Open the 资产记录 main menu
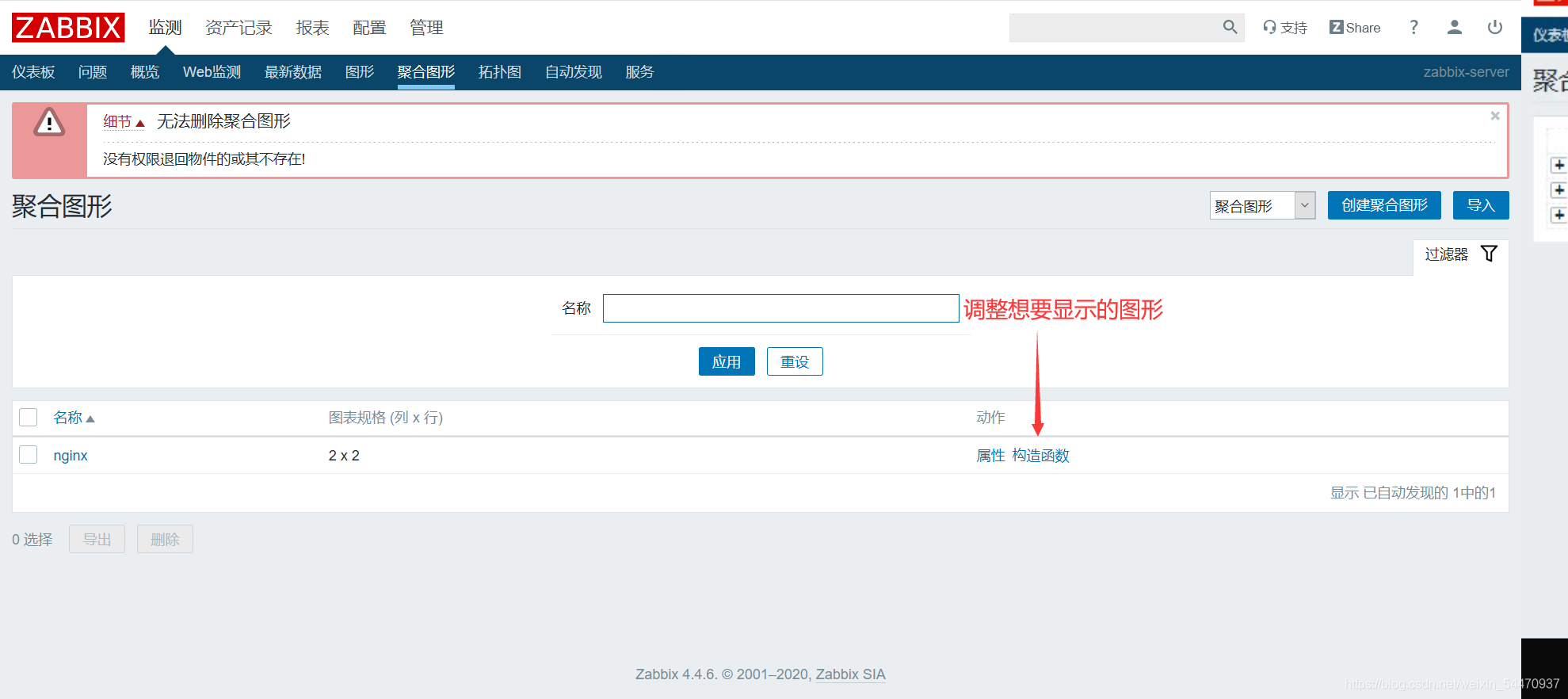 238,28
